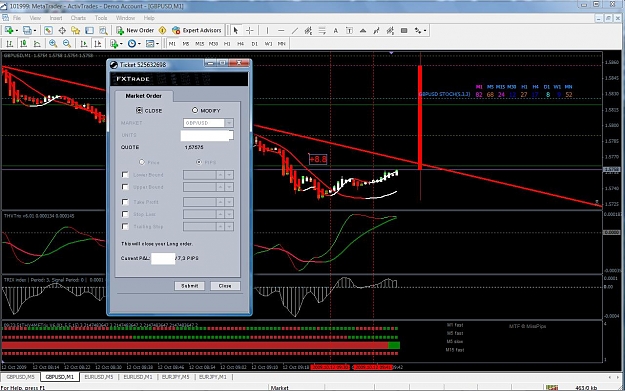Enable the Lower Bound checkbox
625x391 pixels.
click(x=125, y=175)
